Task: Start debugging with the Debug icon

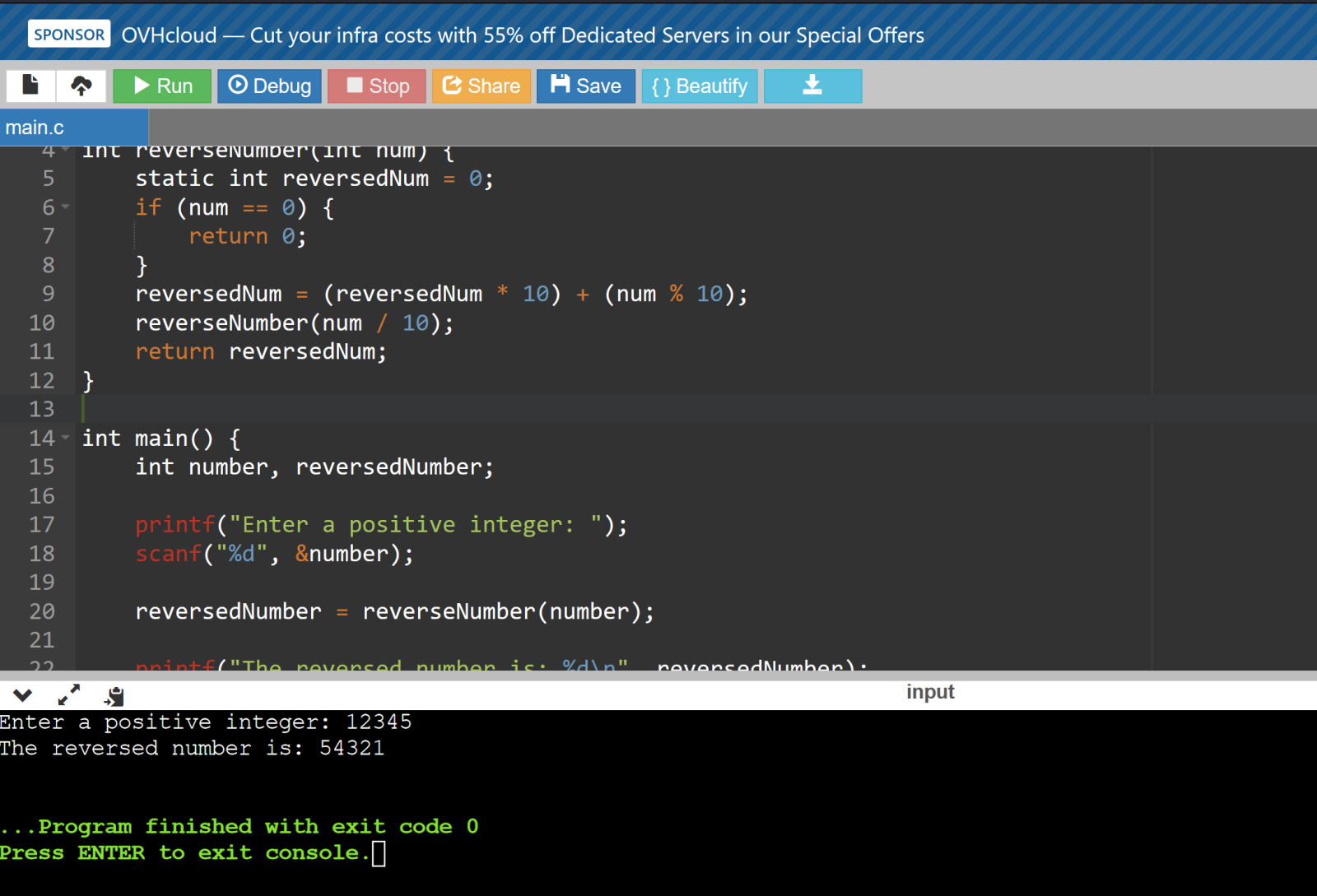Action: [269, 86]
